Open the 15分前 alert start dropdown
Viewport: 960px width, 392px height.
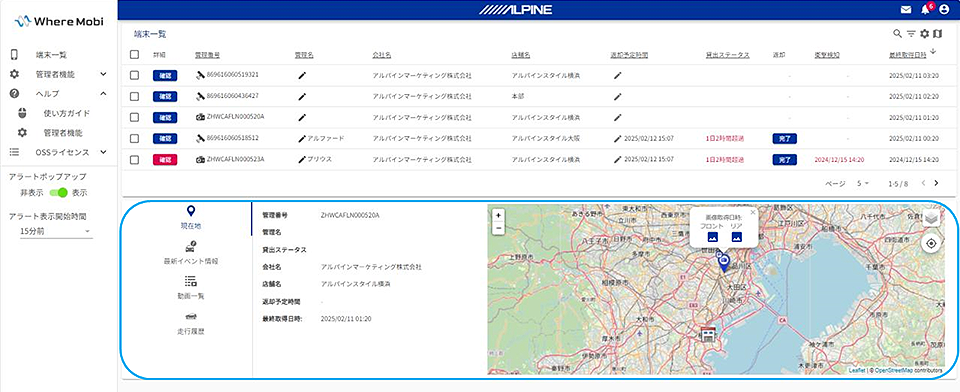coord(56,232)
